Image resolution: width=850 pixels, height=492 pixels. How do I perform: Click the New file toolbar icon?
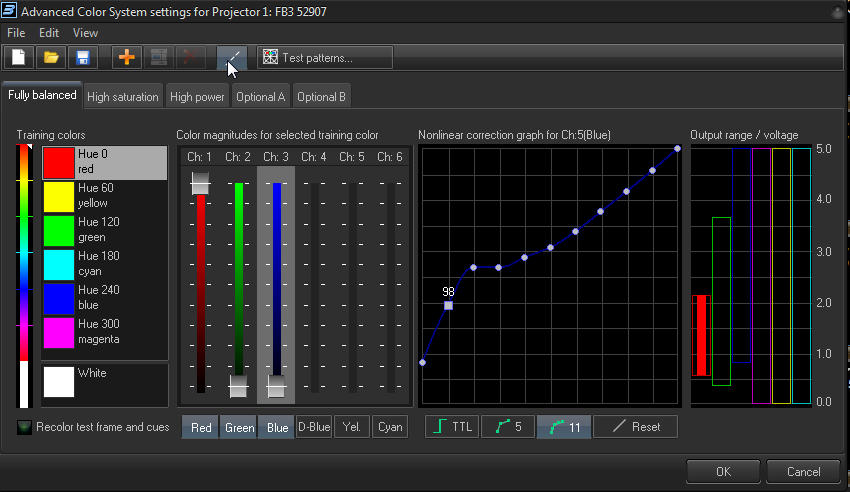point(19,57)
